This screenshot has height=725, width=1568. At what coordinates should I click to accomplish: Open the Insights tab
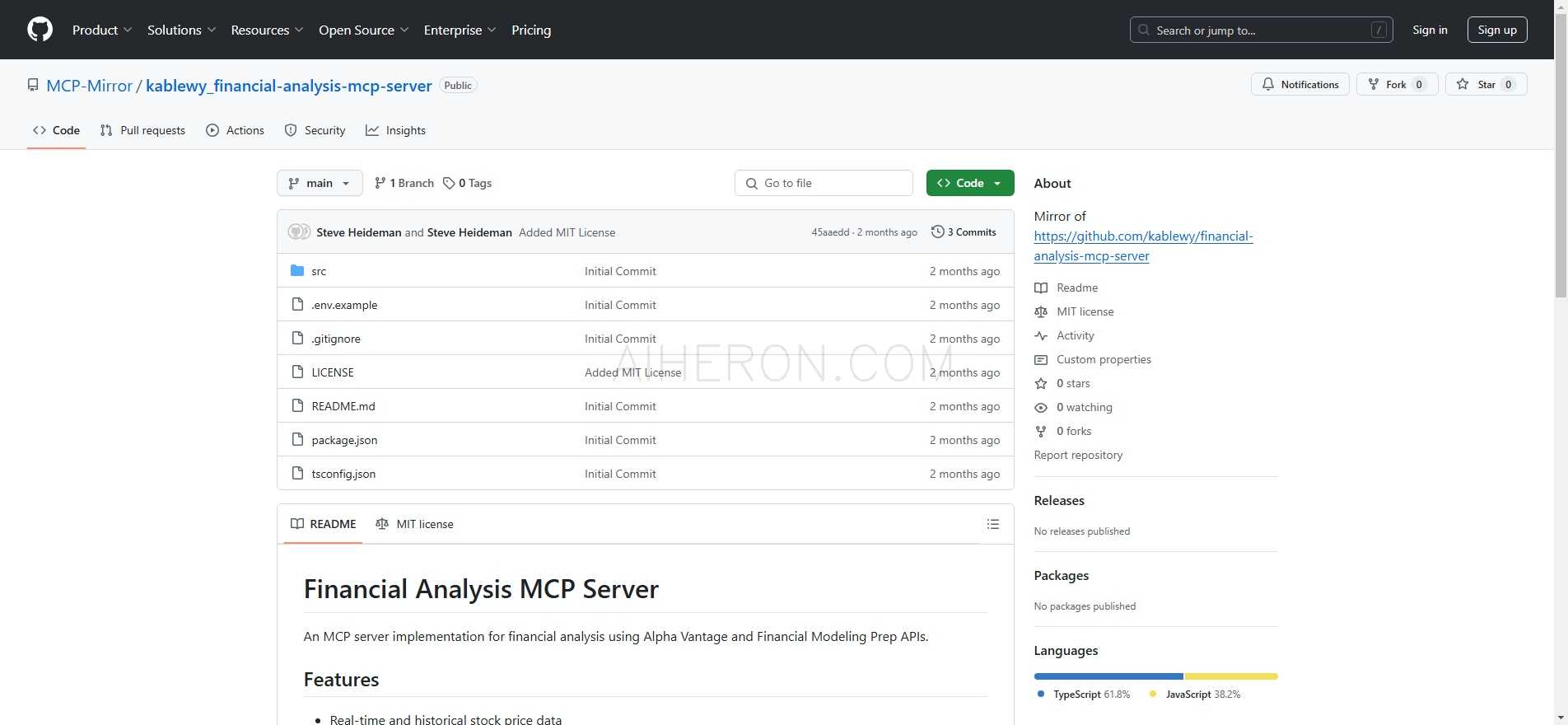pos(396,130)
